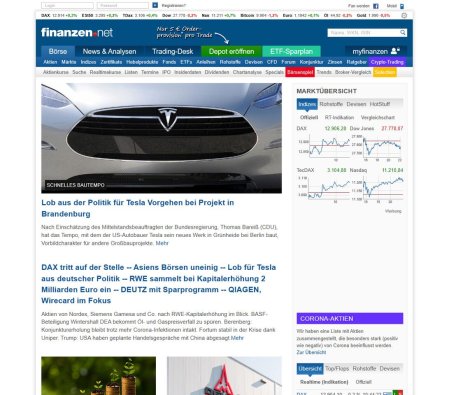The height and width of the screenshot is (395, 449).
Task: Click the red Börsenspiel item
Action: 300,72
